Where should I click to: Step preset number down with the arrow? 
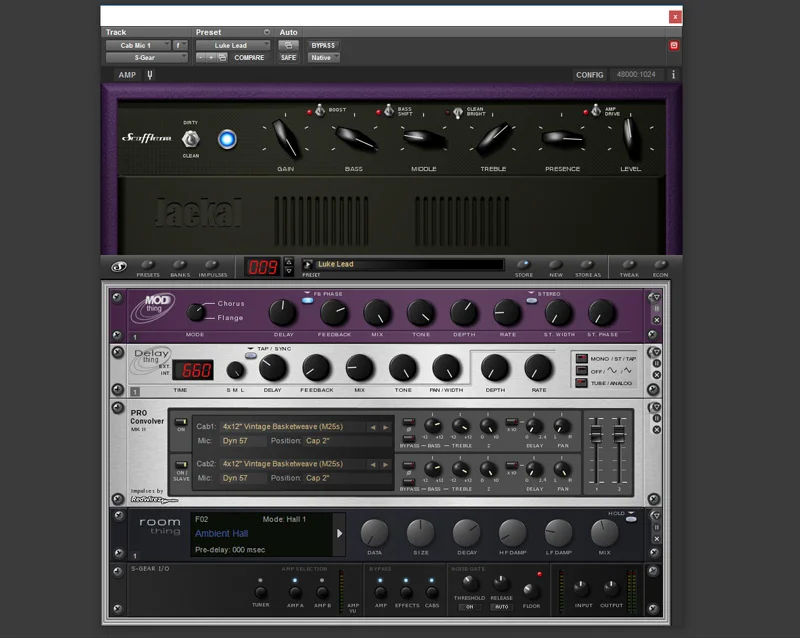[289, 271]
